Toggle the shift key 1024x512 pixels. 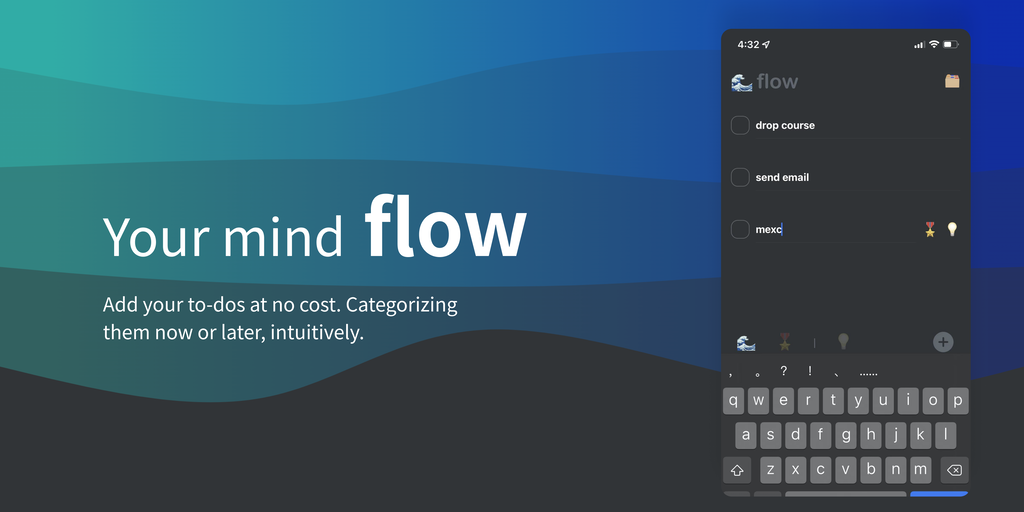pyautogui.click(x=737, y=470)
